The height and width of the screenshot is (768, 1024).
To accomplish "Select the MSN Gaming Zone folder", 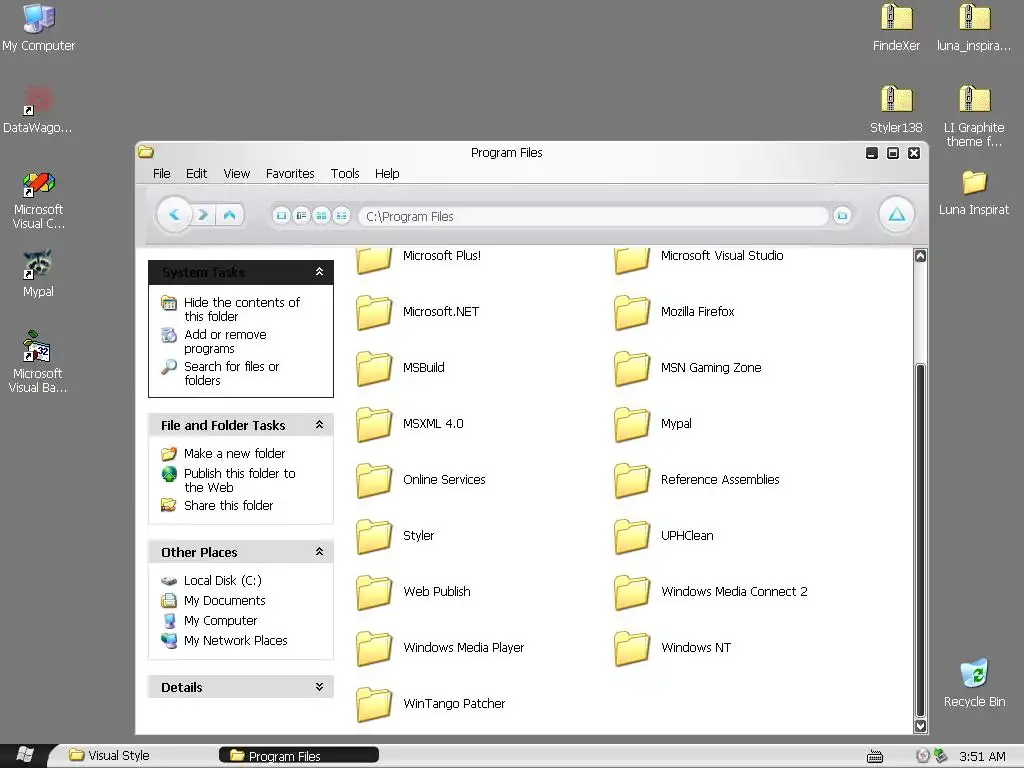I will click(x=688, y=368).
